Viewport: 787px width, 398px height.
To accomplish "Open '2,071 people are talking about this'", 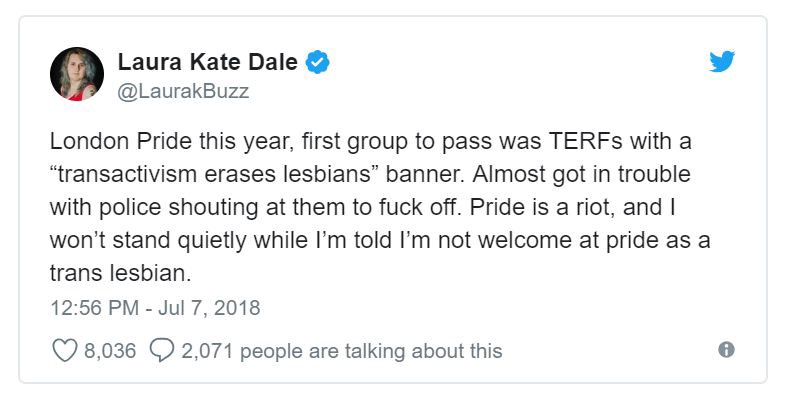I will pos(342,351).
